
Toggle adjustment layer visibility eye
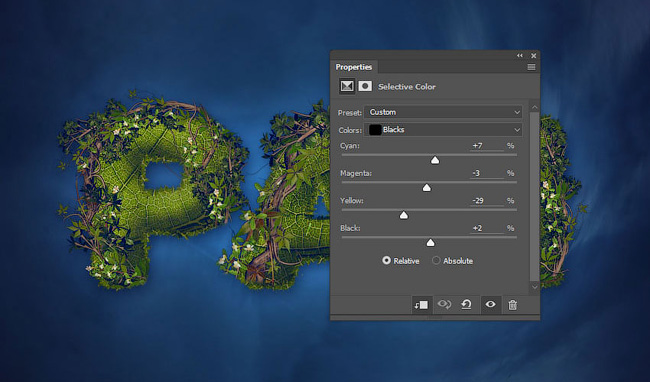[490, 305]
